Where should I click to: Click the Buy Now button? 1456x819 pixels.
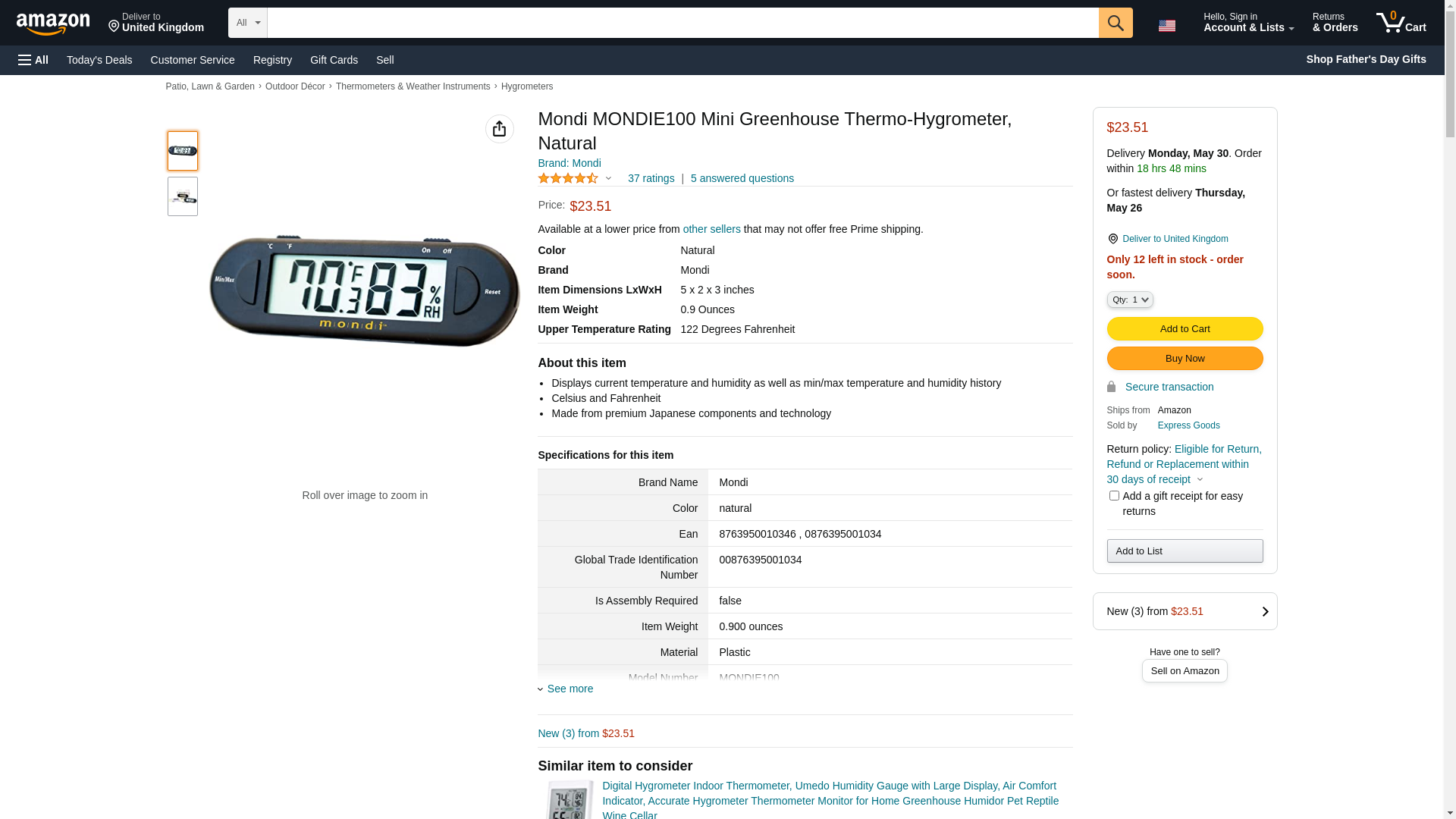1184,359
